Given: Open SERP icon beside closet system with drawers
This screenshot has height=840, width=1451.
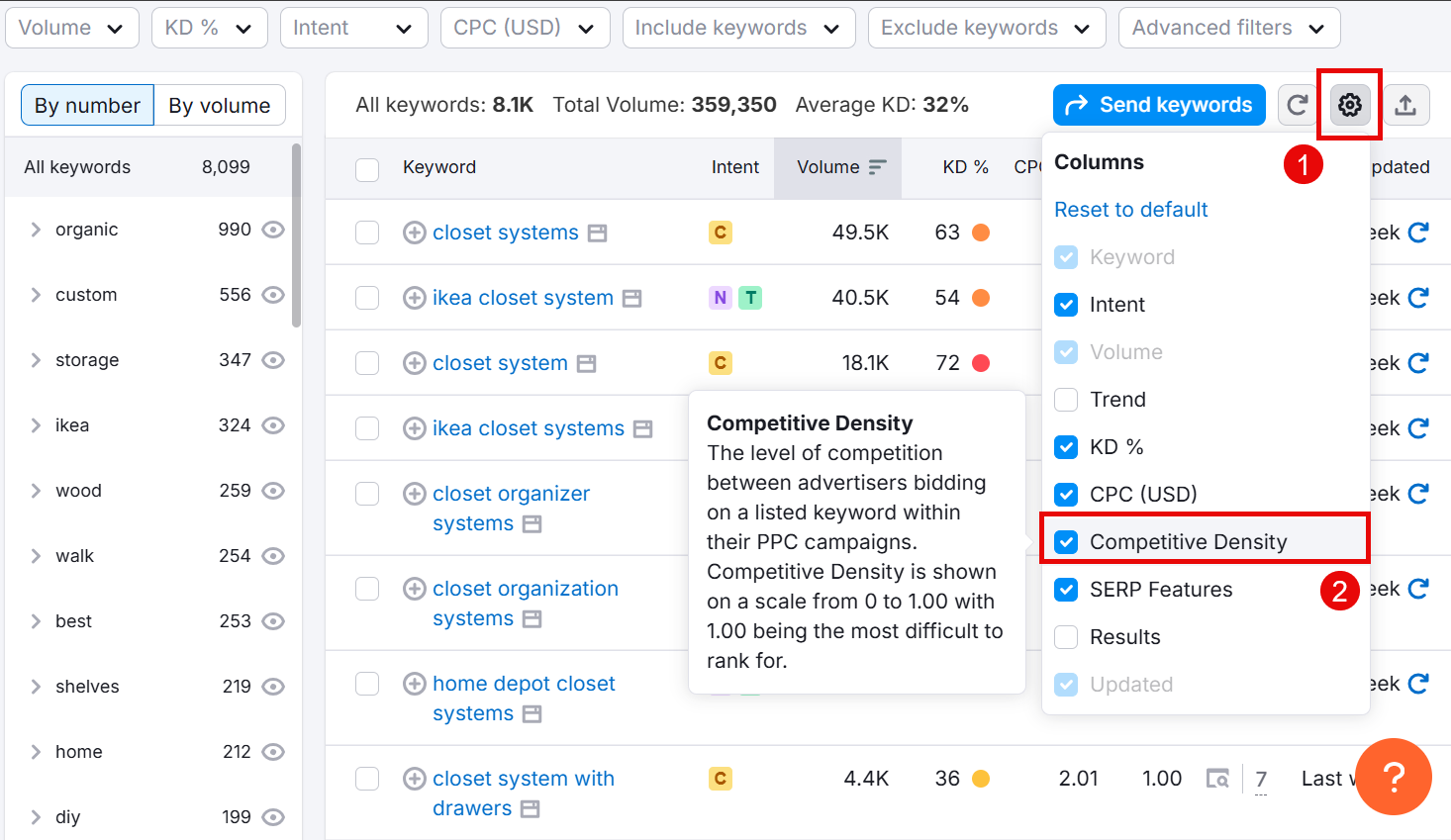Looking at the screenshot, I should click(x=531, y=809).
